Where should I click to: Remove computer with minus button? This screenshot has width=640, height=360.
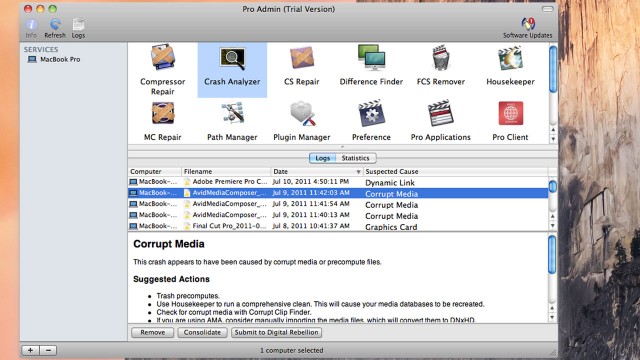(48, 350)
